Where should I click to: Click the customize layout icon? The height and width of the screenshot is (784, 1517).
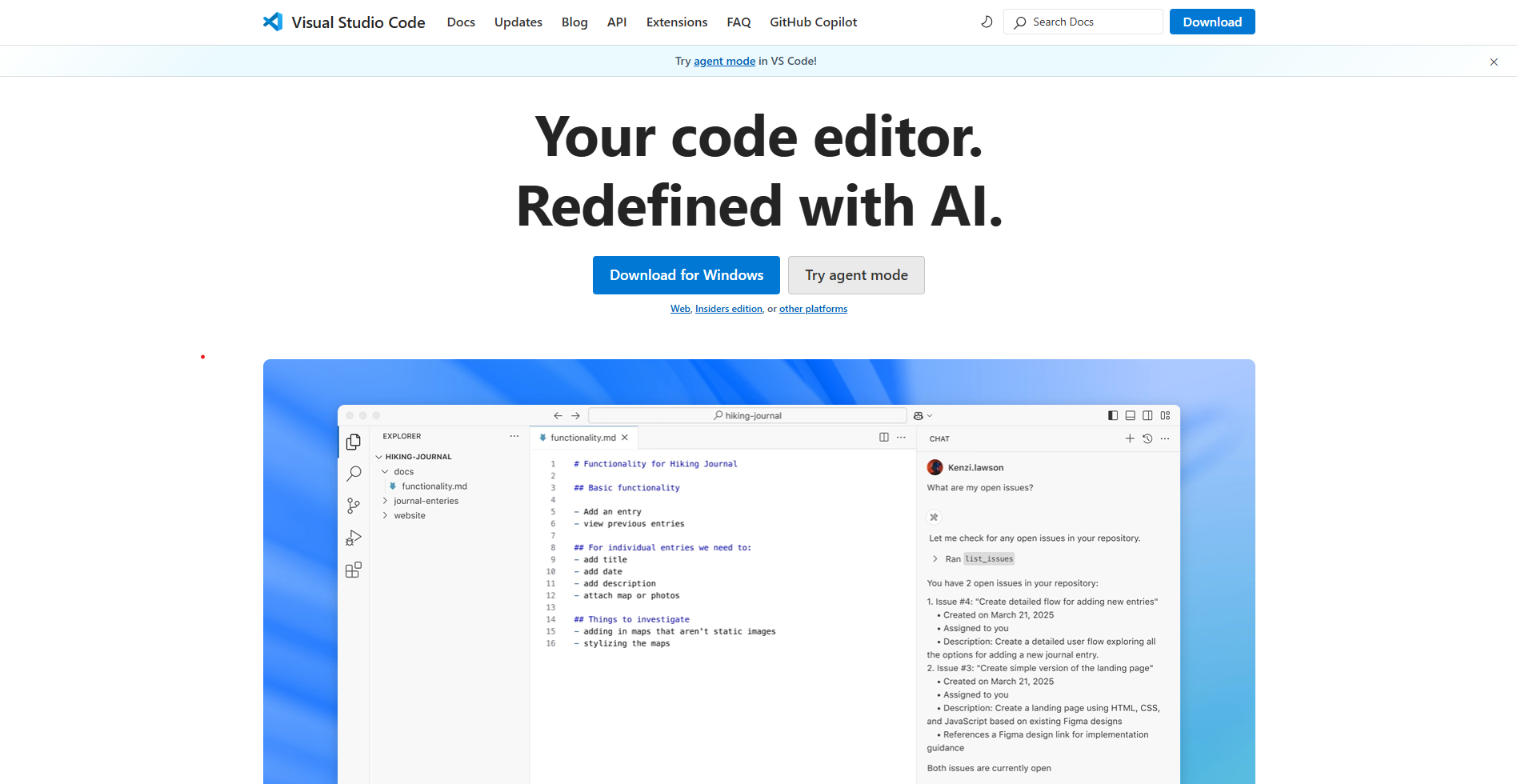pyautogui.click(x=1166, y=415)
